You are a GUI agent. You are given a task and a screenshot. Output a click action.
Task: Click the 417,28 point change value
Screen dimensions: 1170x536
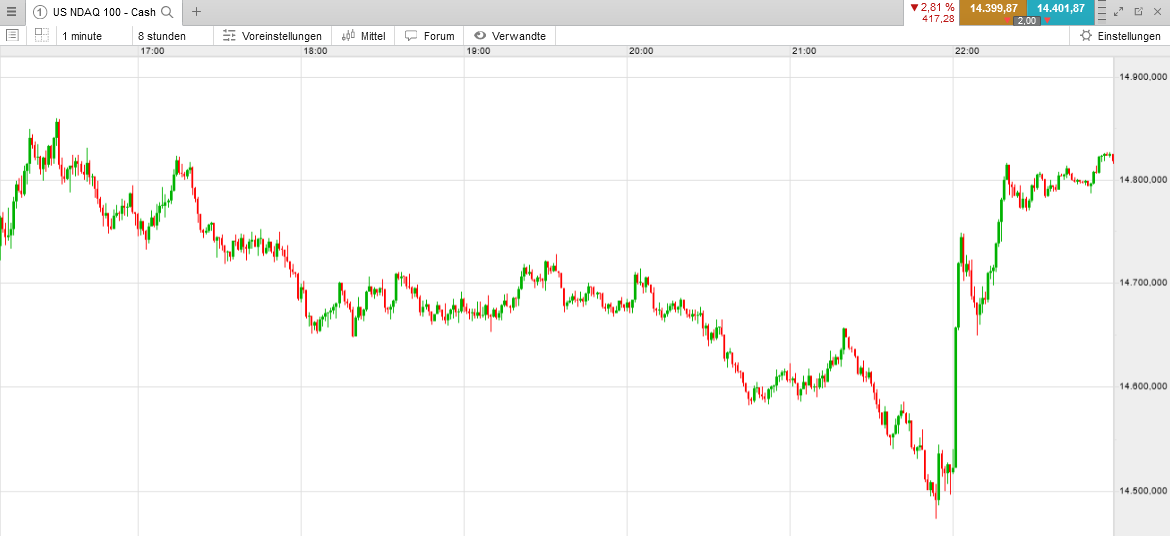939,19
